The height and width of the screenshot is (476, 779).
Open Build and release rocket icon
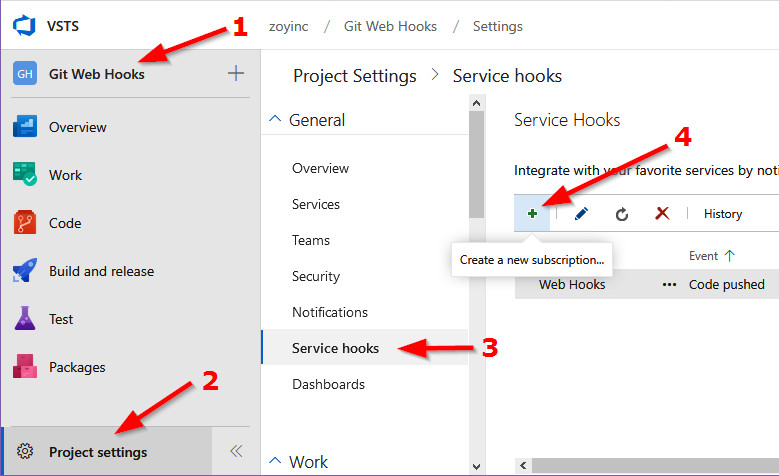(x=25, y=270)
